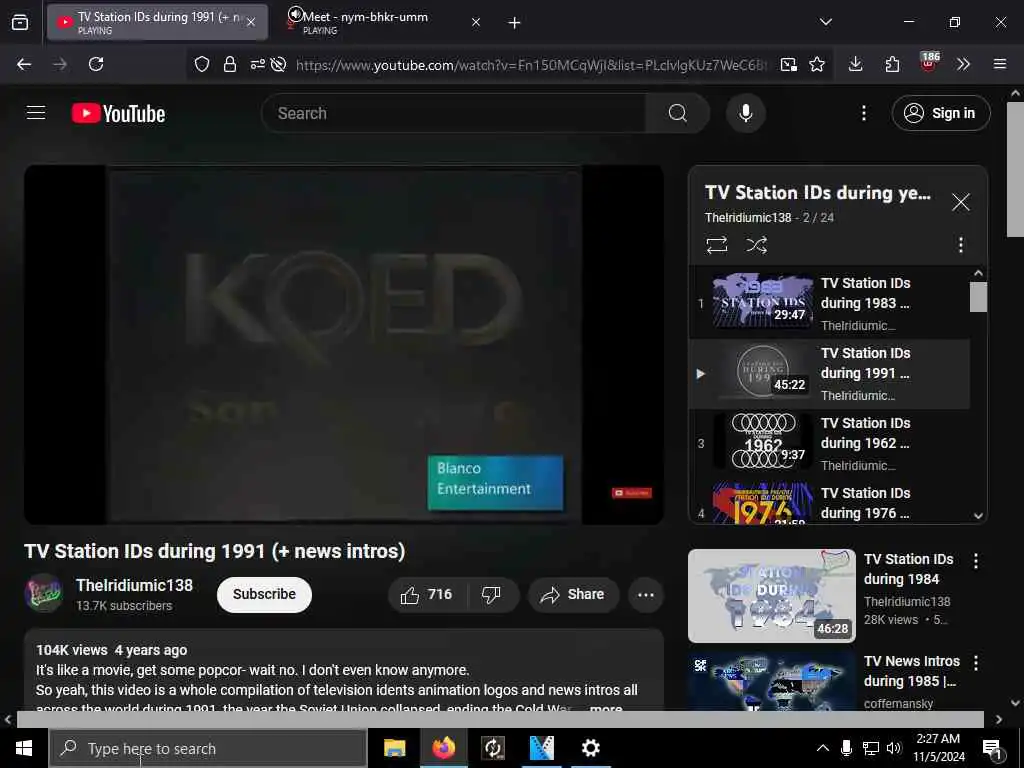Open Windows Start menu
The image size is (1024, 768).
pos(24,748)
